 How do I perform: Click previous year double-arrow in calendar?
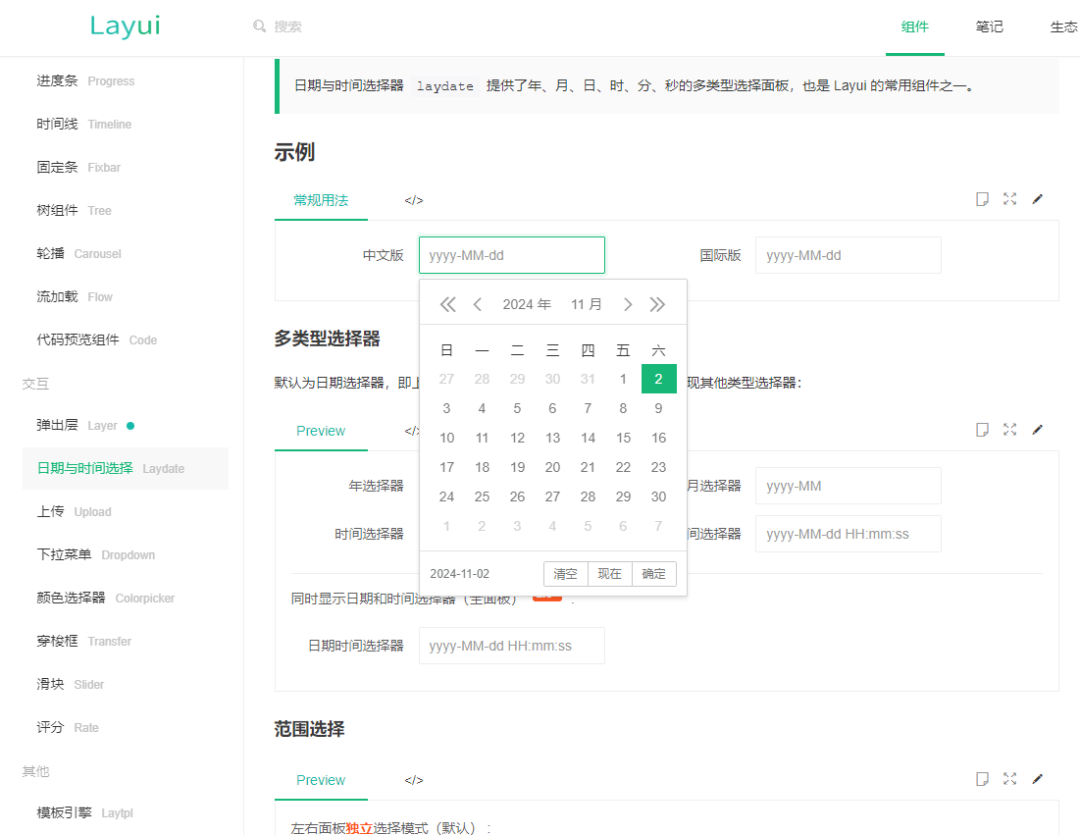(x=447, y=304)
